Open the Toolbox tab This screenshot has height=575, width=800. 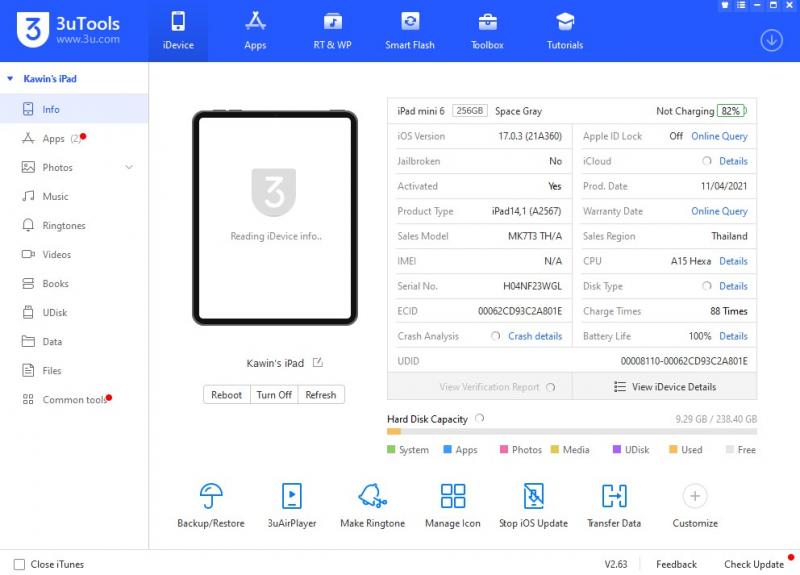[487, 30]
